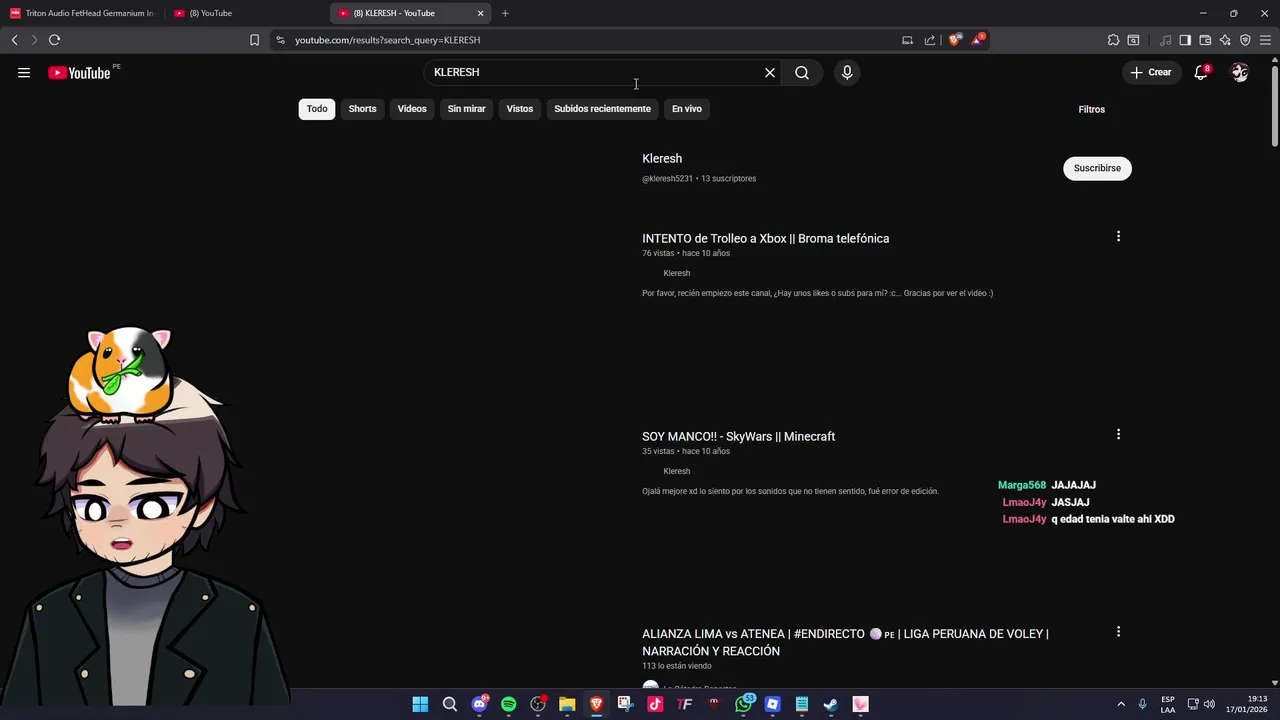Open Windows taskbar search
This screenshot has width=1280, height=720.
450,704
